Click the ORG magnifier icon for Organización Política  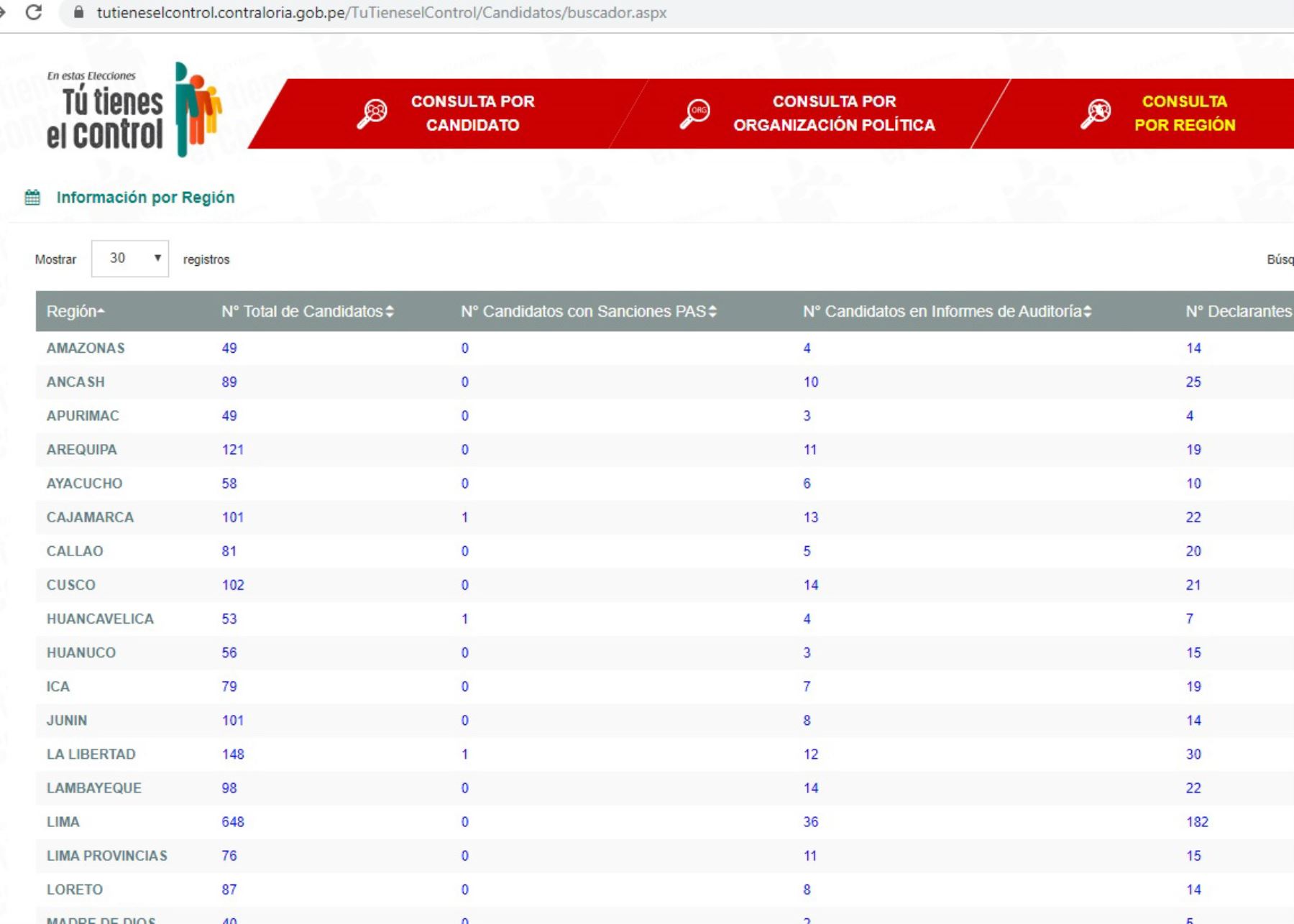tap(695, 113)
